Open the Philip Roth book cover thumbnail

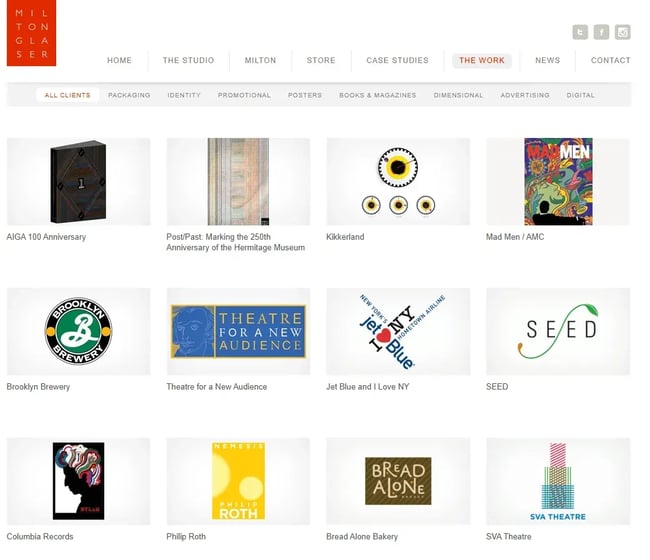point(238,481)
